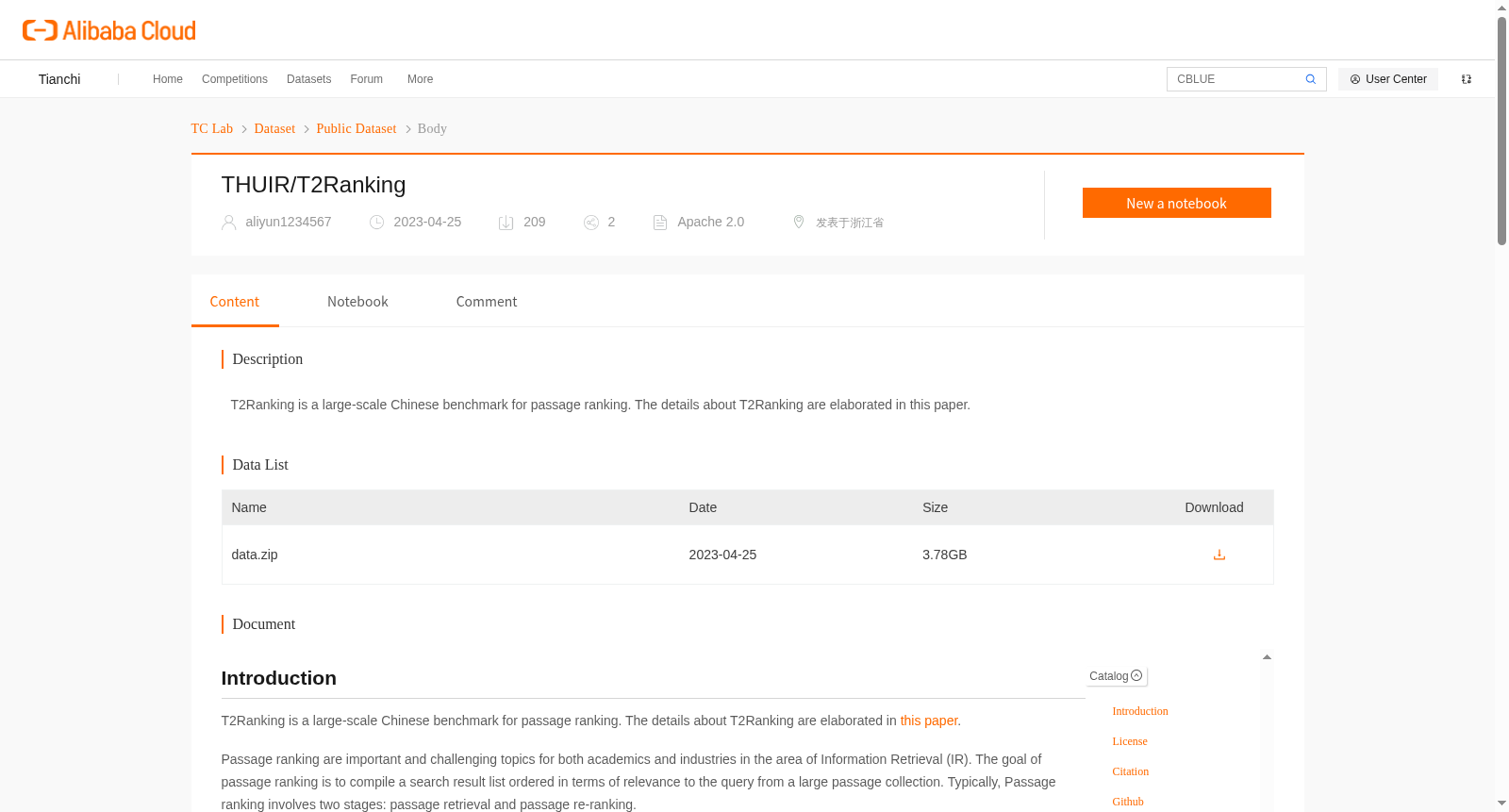Open the Tianchi site section

click(x=59, y=79)
